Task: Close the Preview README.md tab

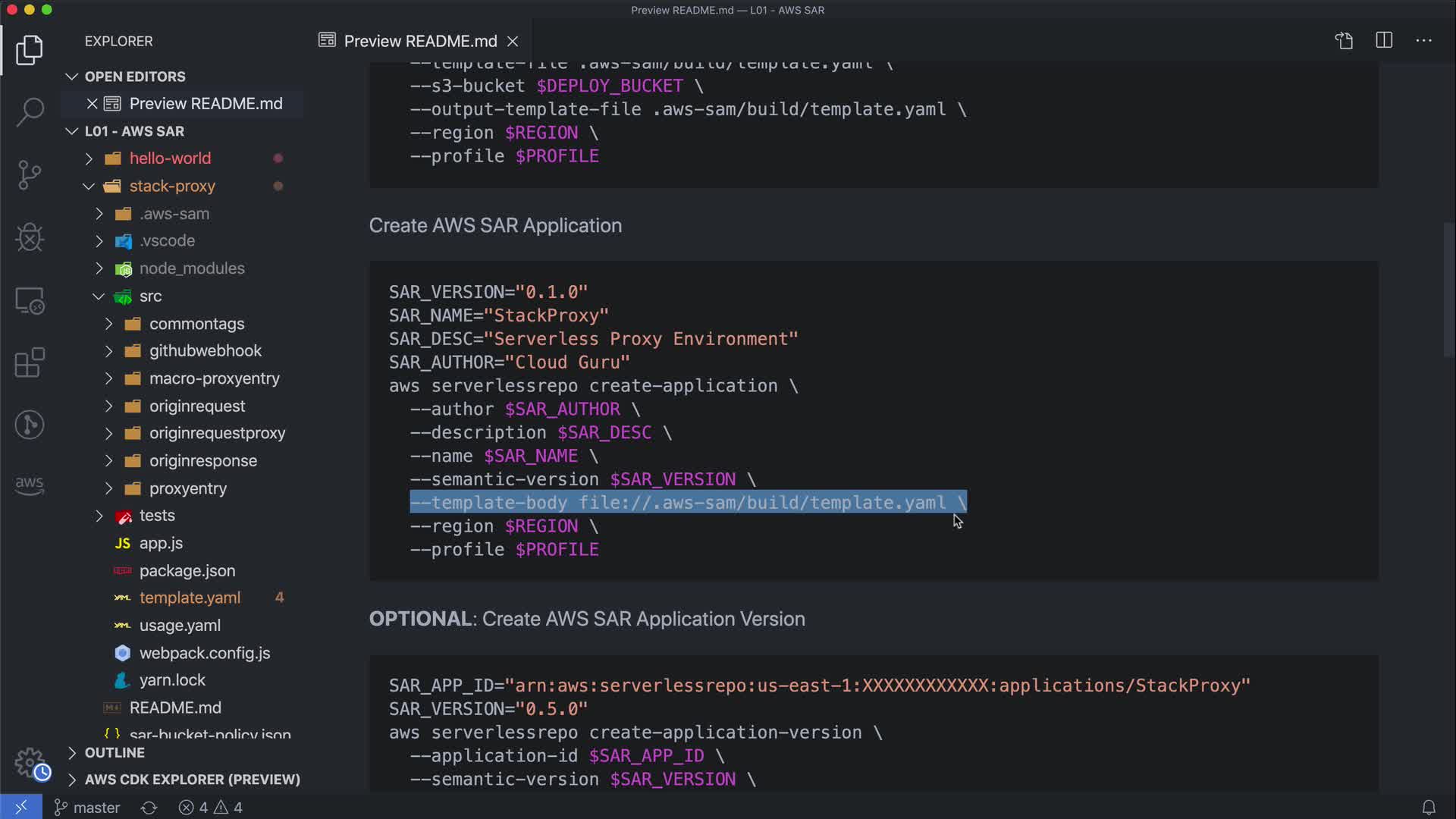Action: (x=513, y=41)
